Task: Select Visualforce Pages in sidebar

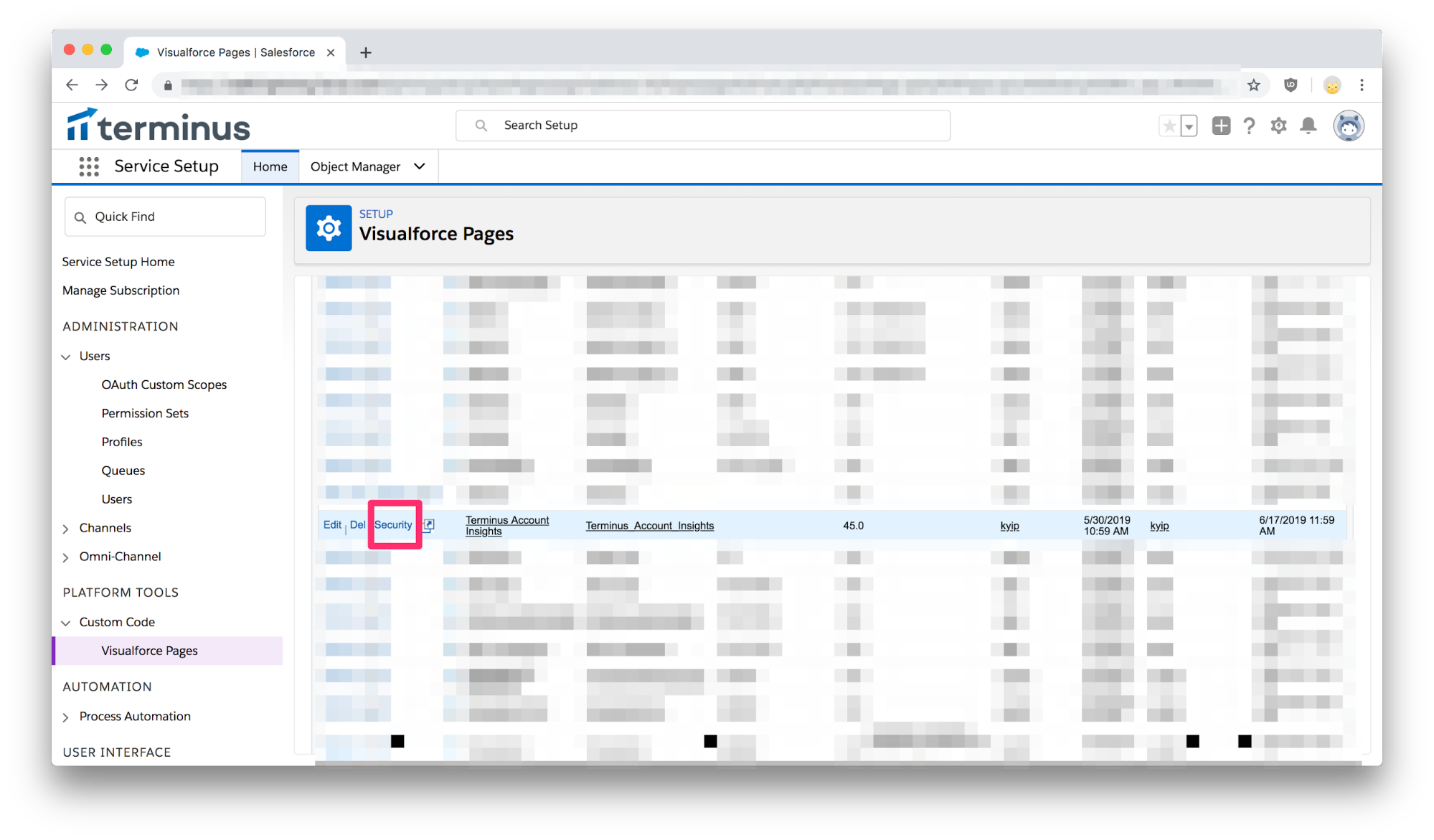Action: click(149, 651)
